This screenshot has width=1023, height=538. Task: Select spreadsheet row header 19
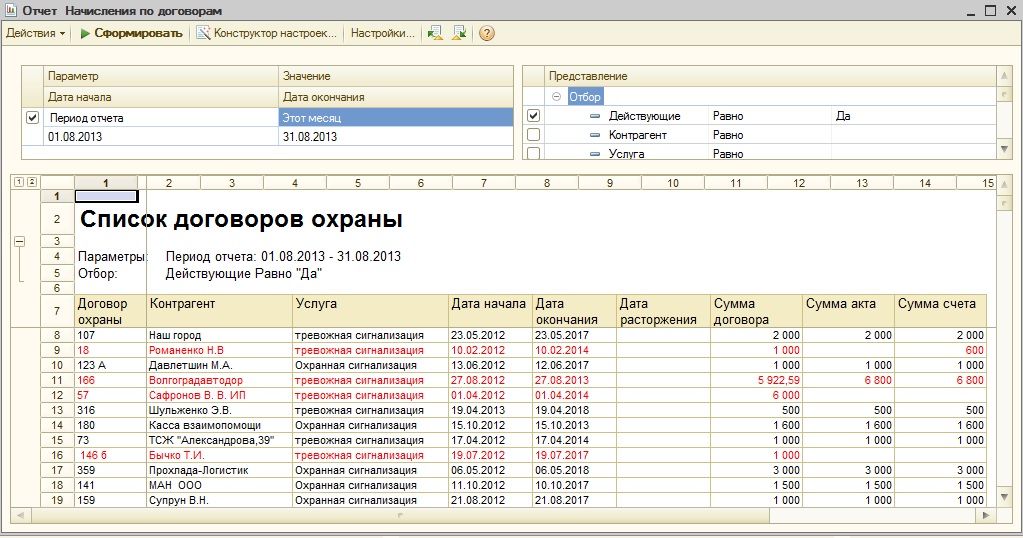coord(57,500)
